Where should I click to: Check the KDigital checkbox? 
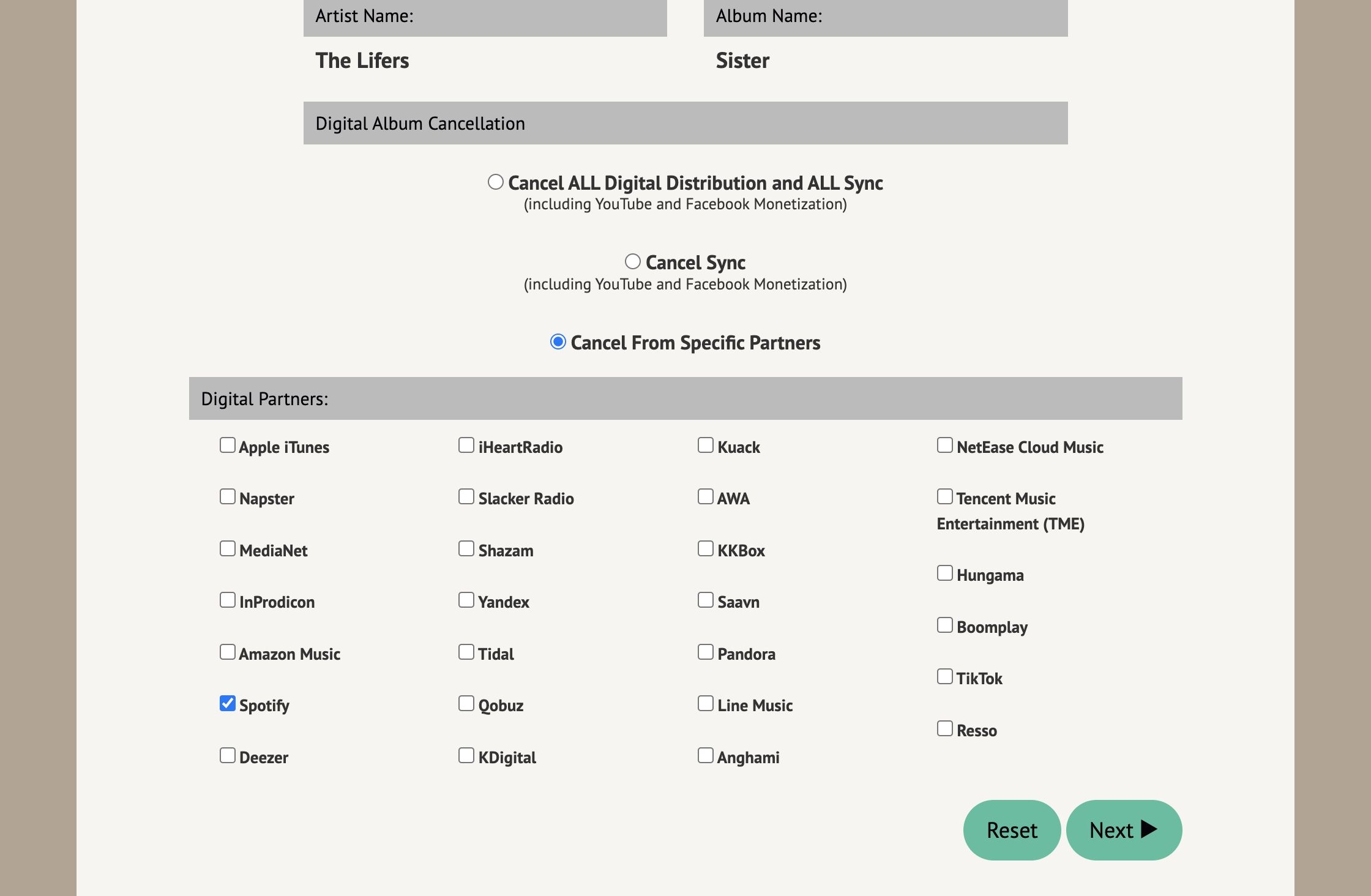point(466,755)
